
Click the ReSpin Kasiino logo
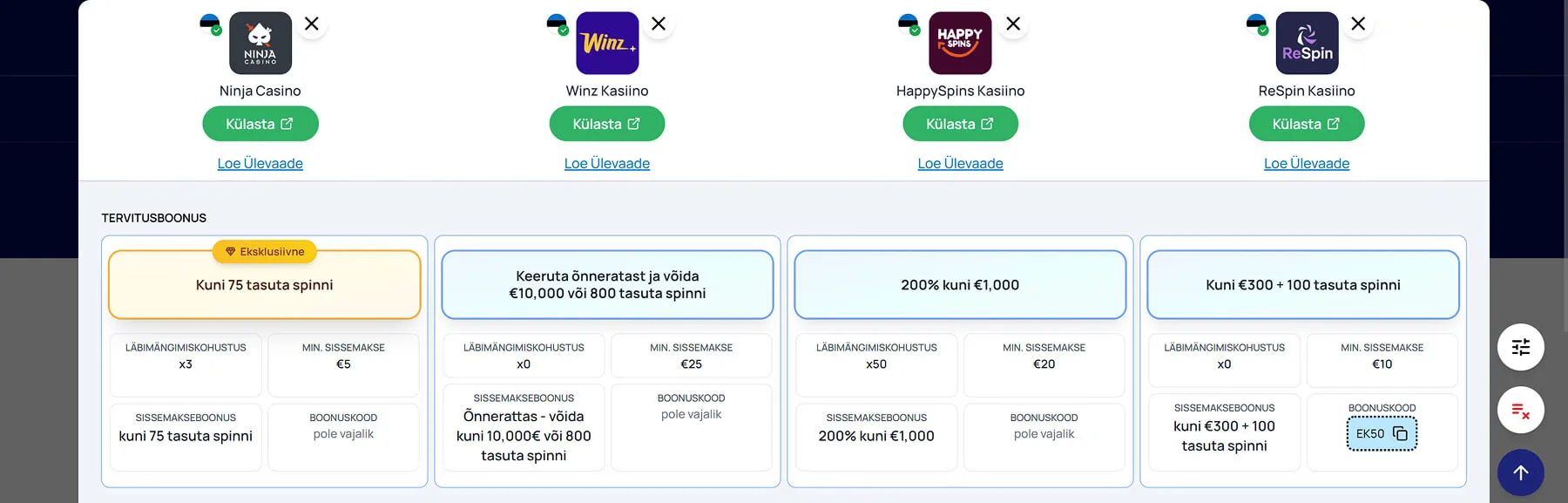point(1307,44)
